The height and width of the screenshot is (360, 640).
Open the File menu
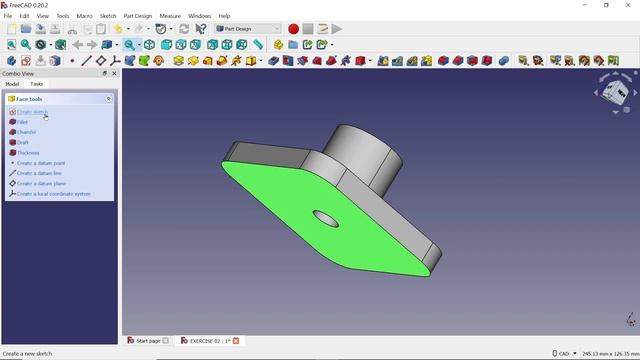coord(8,16)
